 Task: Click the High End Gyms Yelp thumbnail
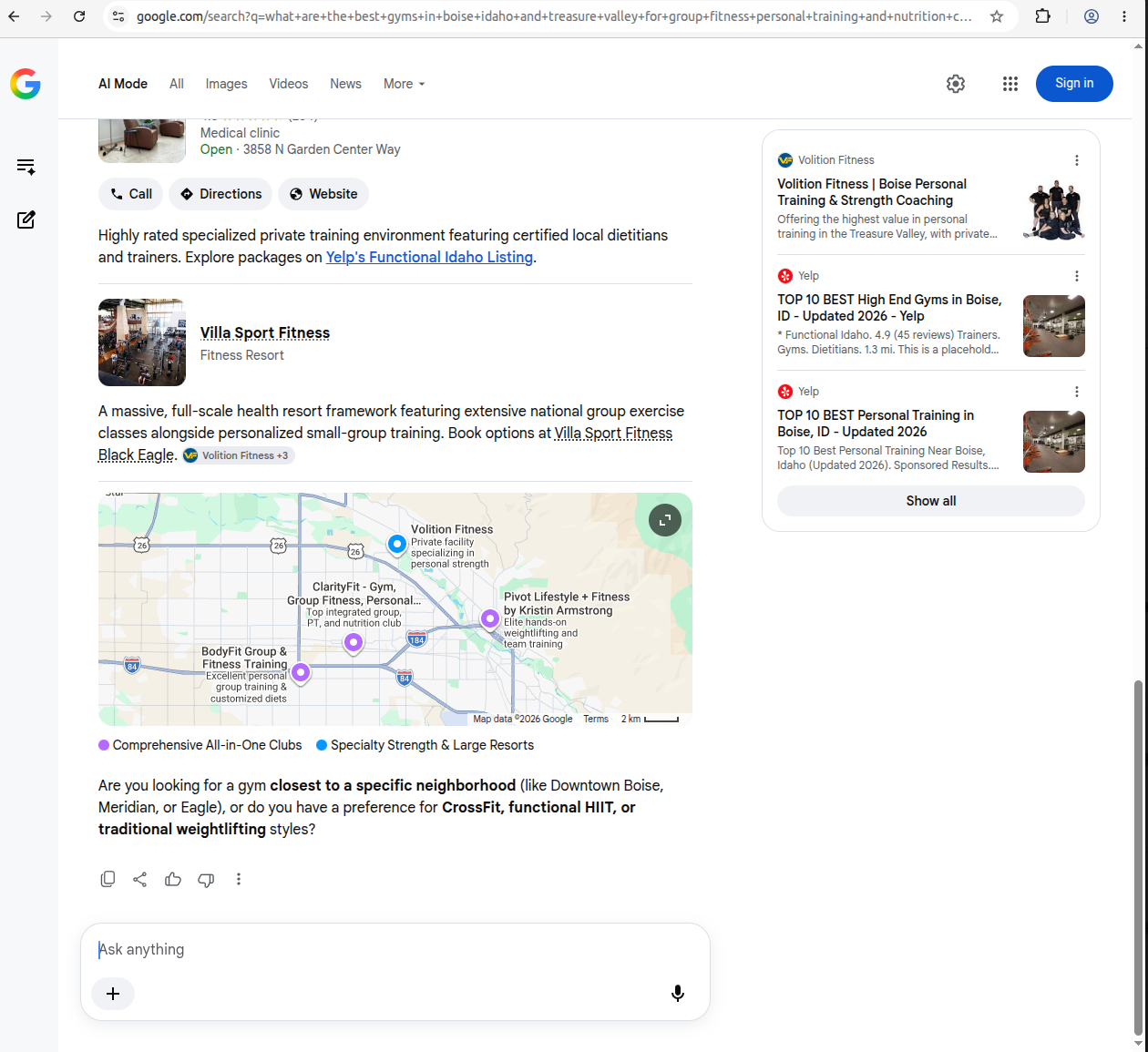point(1054,326)
